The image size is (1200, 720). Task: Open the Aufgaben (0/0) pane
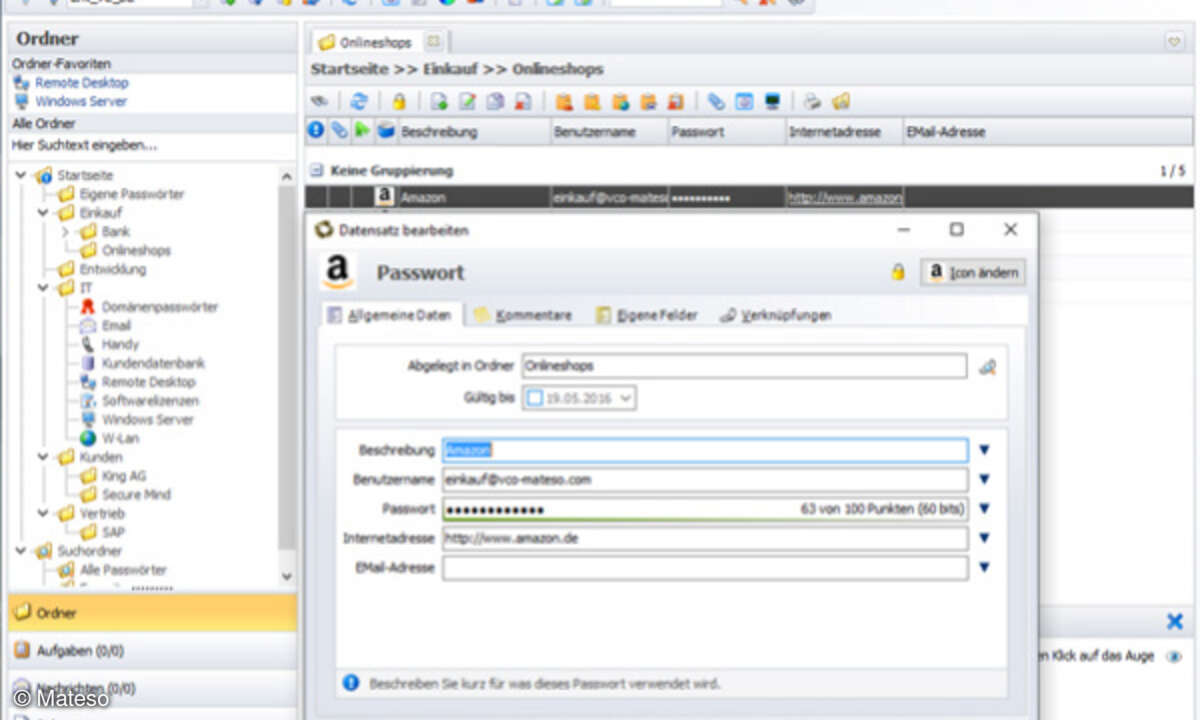(x=152, y=651)
